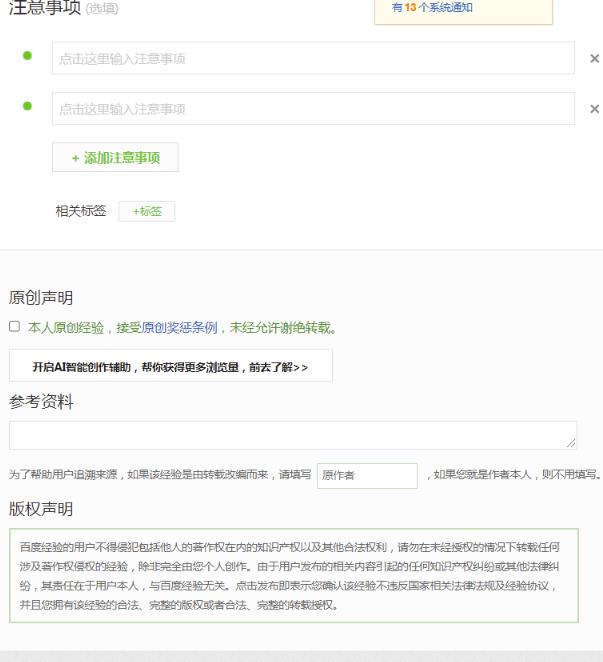The width and height of the screenshot is (603, 662).
Task: Remove the second 注意事项 row with ×
Action: click(595, 109)
